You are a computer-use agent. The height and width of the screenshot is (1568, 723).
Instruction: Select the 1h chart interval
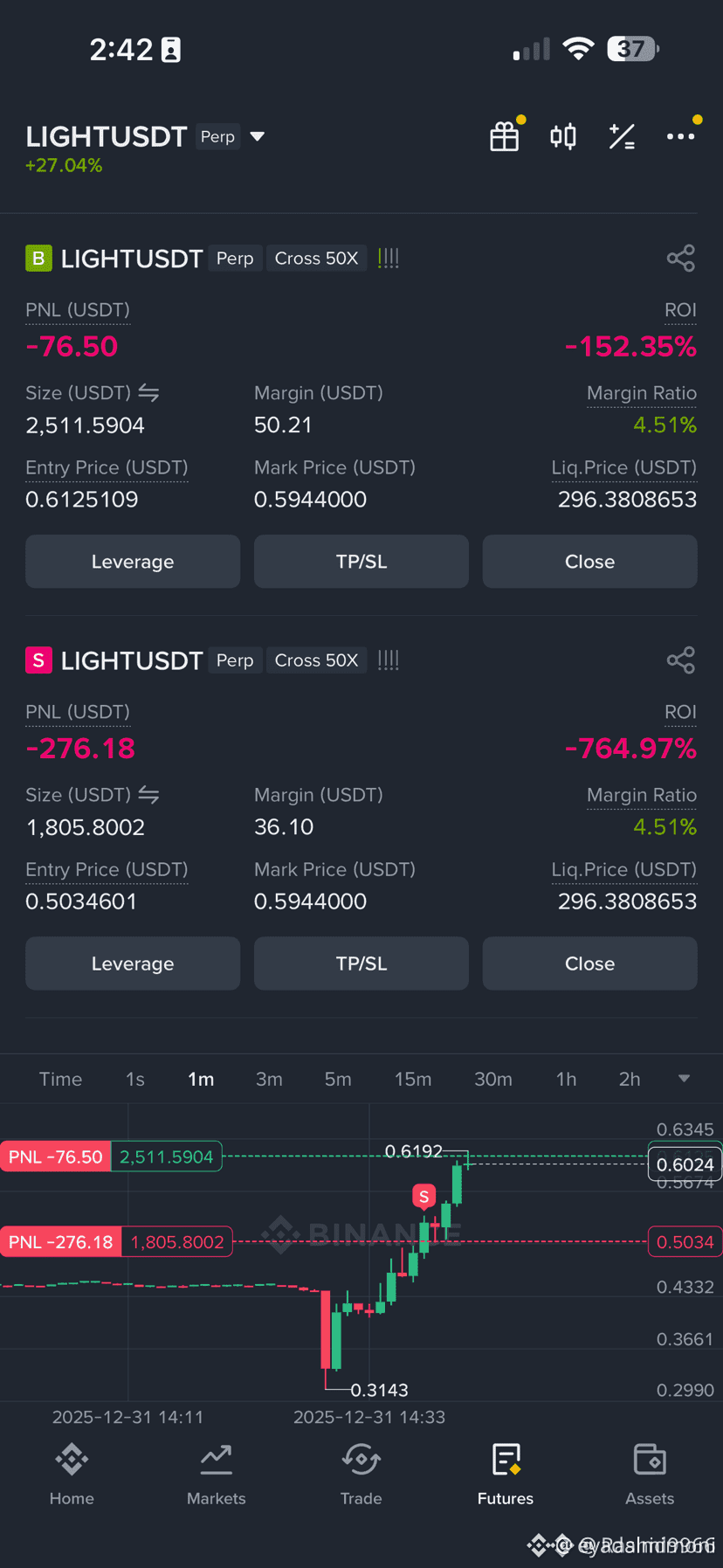point(566,1079)
